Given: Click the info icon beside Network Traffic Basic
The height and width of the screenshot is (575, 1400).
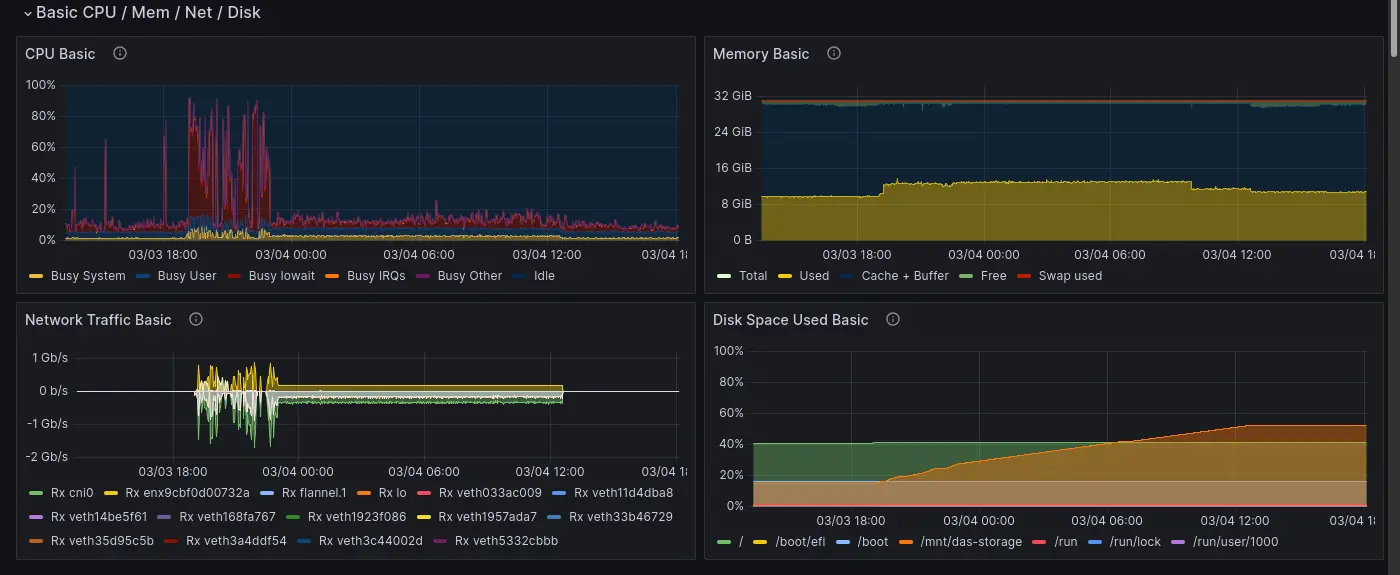Looking at the screenshot, I should point(196,320).
